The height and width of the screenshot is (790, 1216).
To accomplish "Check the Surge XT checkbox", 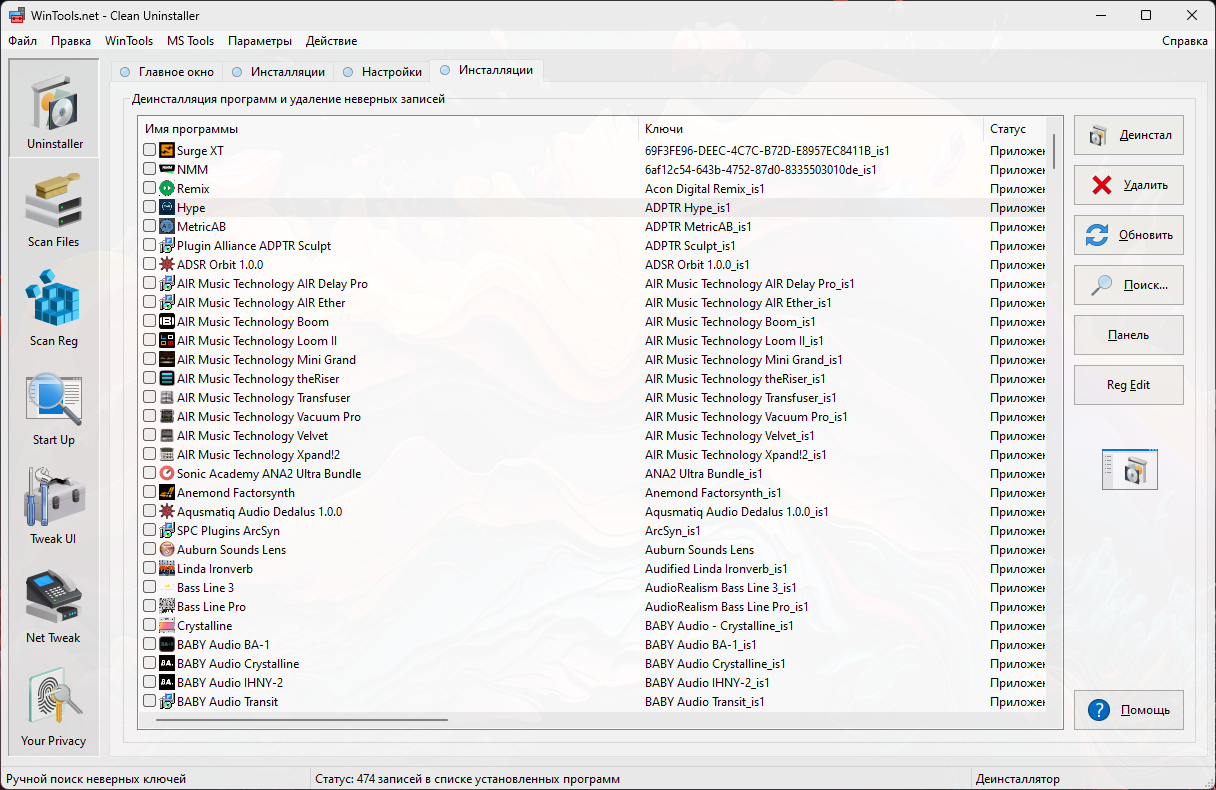I will coord(149,150).
